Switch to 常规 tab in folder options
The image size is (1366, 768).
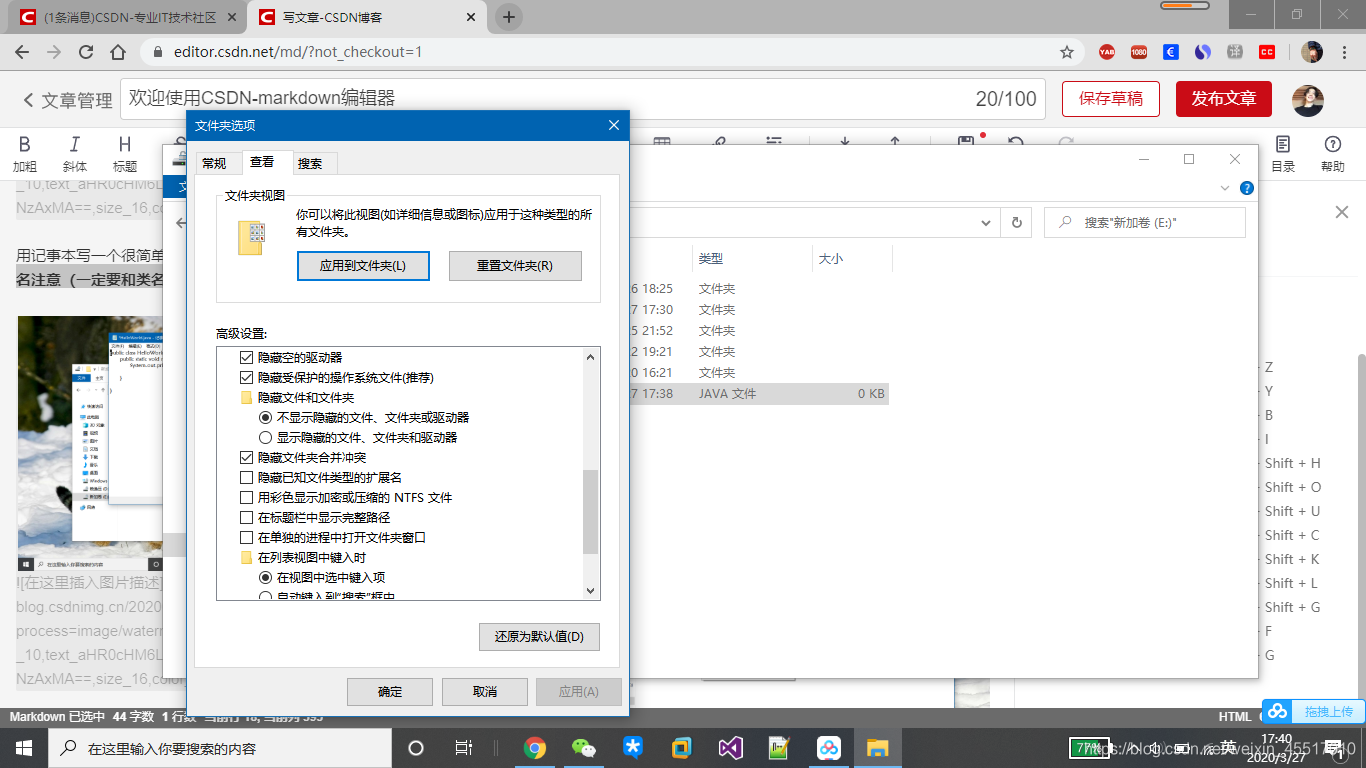pyautogui.click(x=214, y=163)
